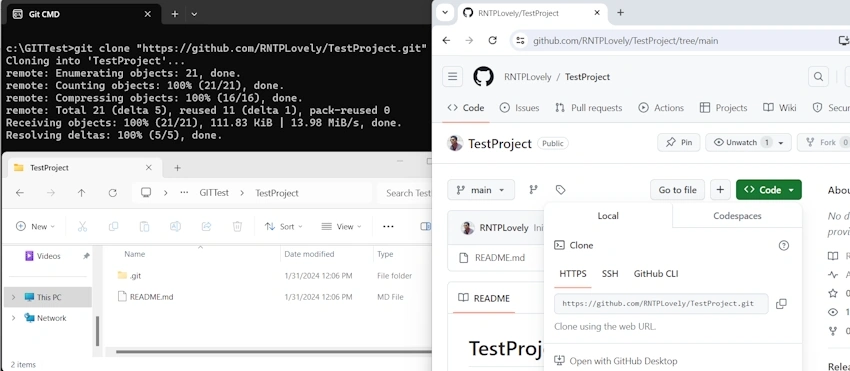Viewport: 850px width, 371px height.
Task: Open the View dropdown in File Explorer
Action: [341, 226]
